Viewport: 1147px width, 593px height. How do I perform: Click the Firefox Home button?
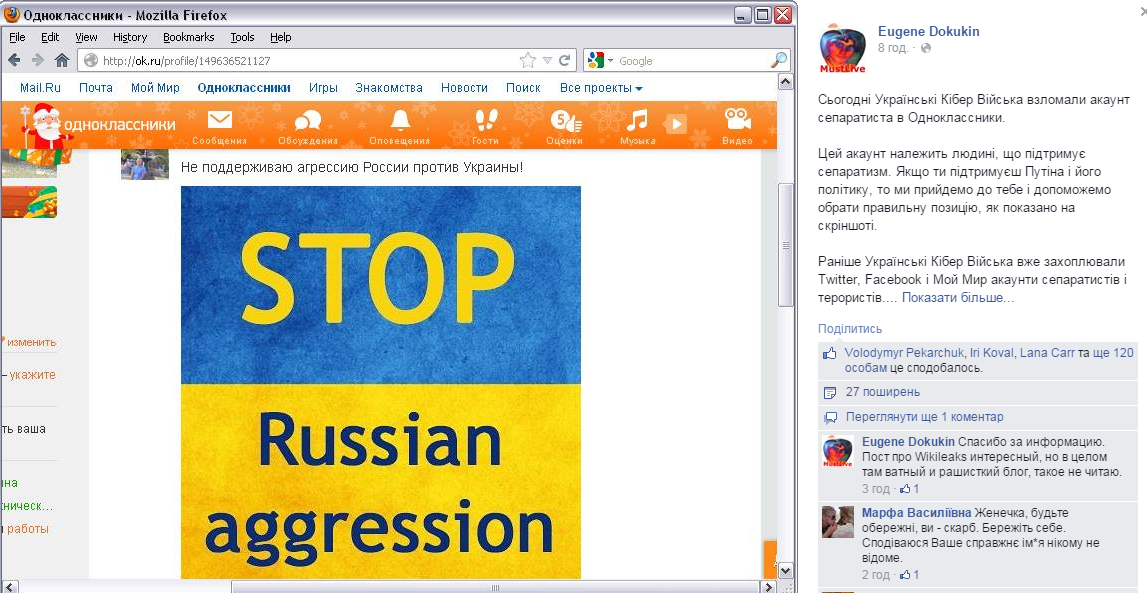click(x=62, y=60)
